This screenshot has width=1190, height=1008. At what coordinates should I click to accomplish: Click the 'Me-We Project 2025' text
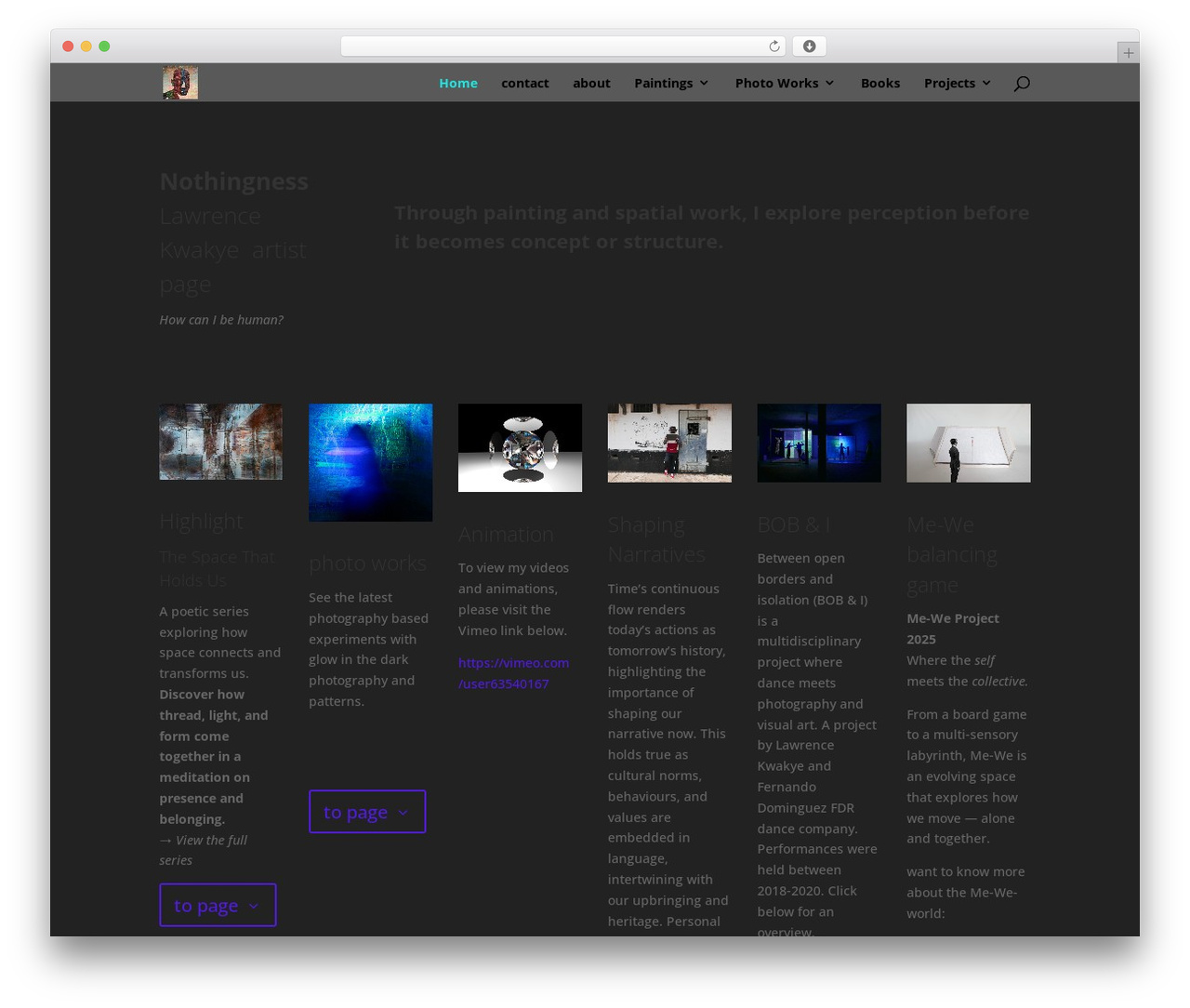(953, 629)
